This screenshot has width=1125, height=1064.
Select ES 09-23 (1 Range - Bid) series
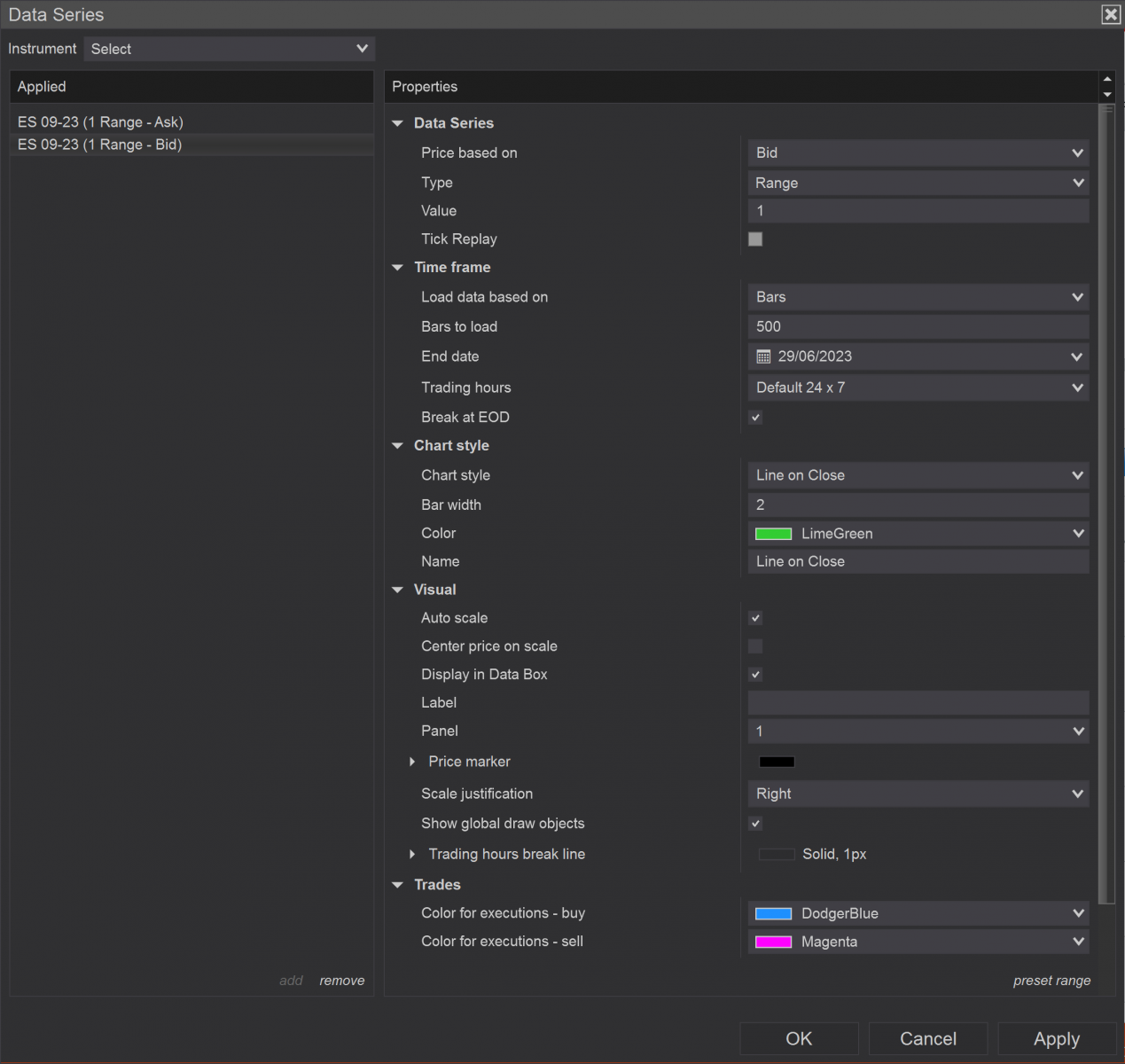click(x=99, y=145)
